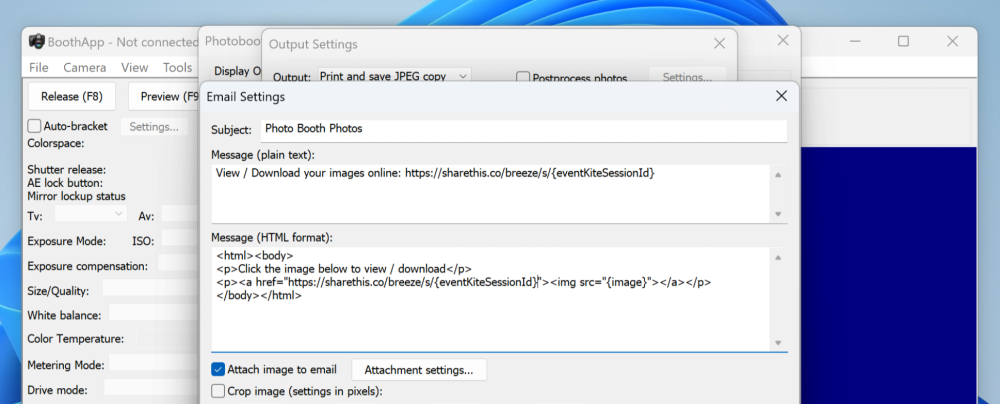1000x404 pixels.
Task: Click the Release (F8) button
Action: tap(71, 97)
